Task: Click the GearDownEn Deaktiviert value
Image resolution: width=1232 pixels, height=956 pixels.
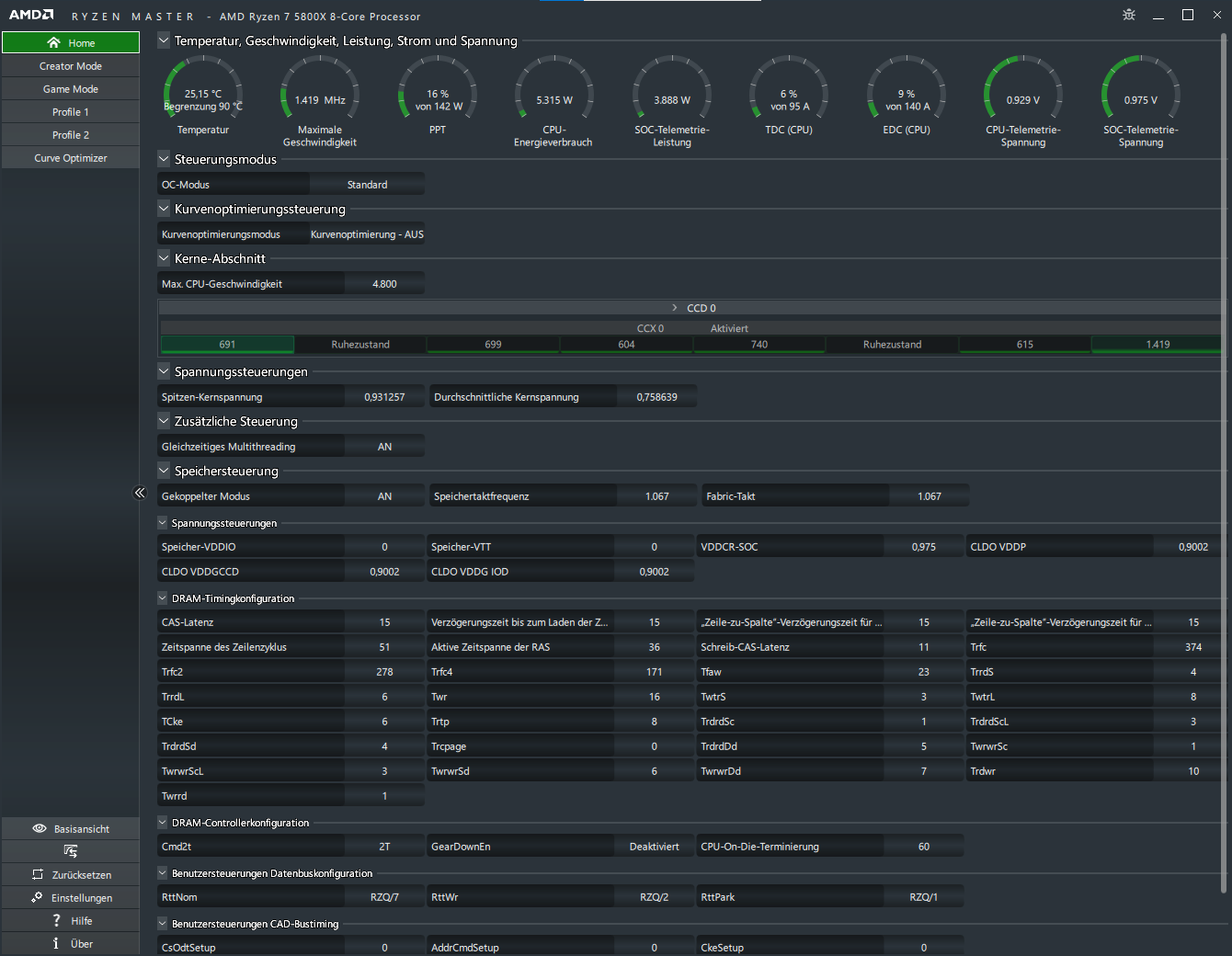Action: [x=654, y=847]
